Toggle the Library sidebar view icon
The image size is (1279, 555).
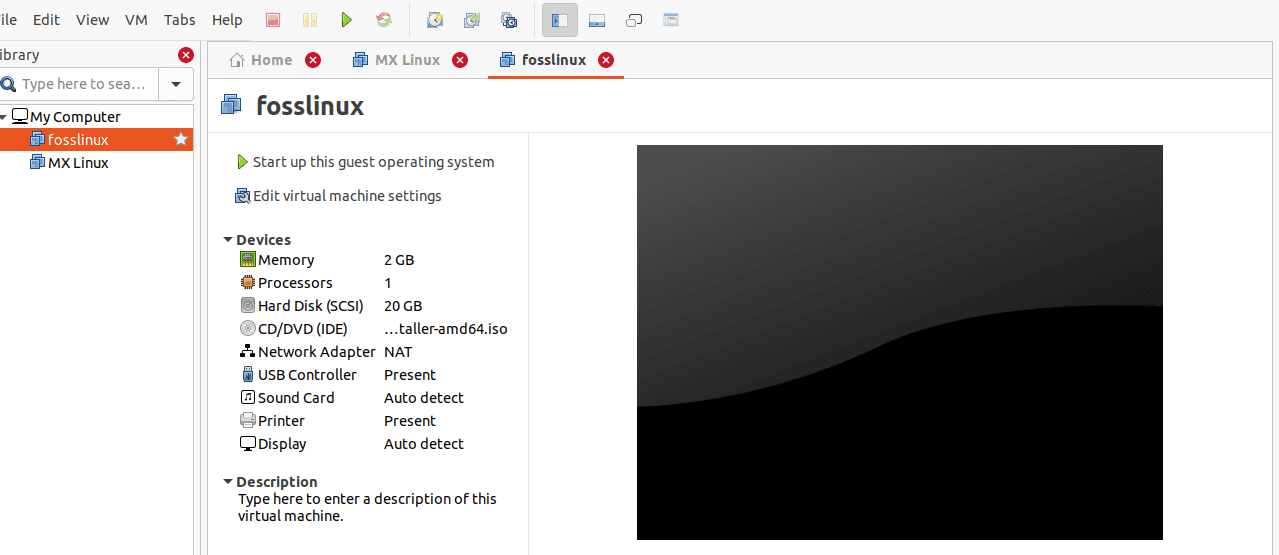pyautogui.click(x=560, y=20)
